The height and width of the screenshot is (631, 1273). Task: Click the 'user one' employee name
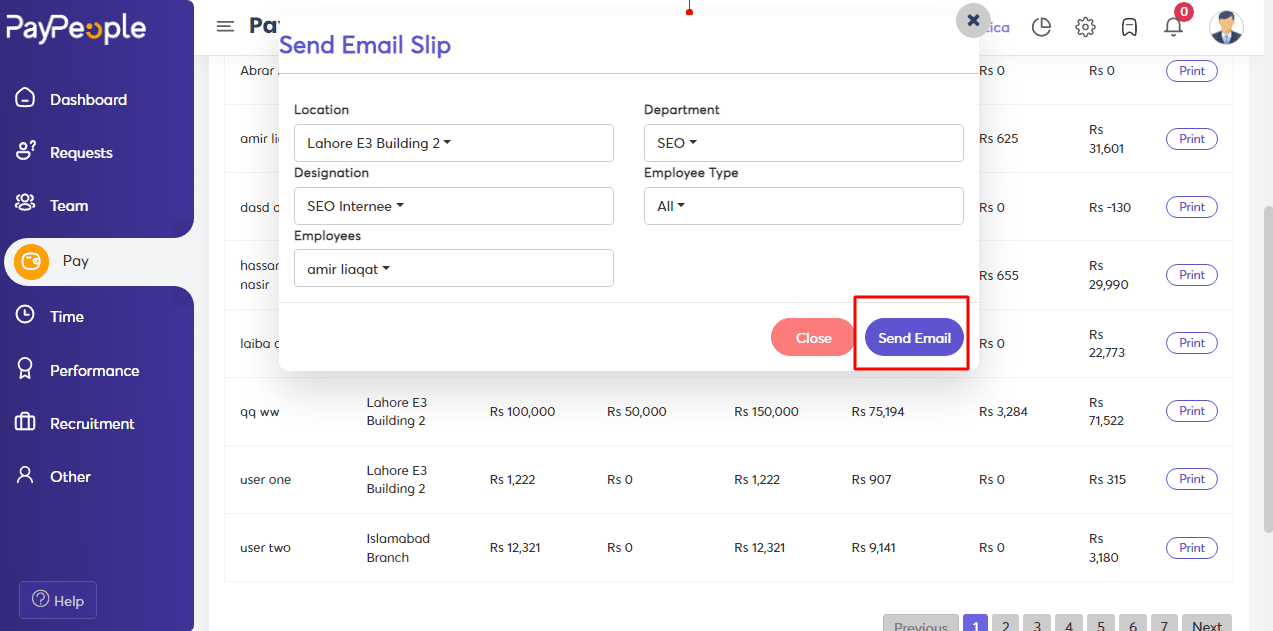point(266,479)
